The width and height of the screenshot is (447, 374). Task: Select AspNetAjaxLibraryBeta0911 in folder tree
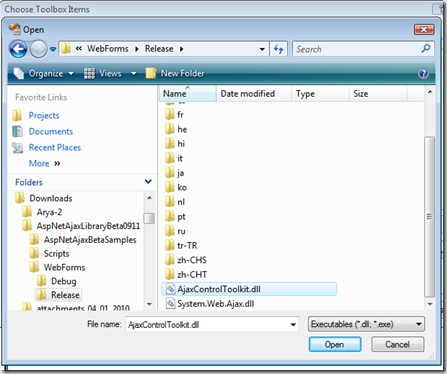88,226
